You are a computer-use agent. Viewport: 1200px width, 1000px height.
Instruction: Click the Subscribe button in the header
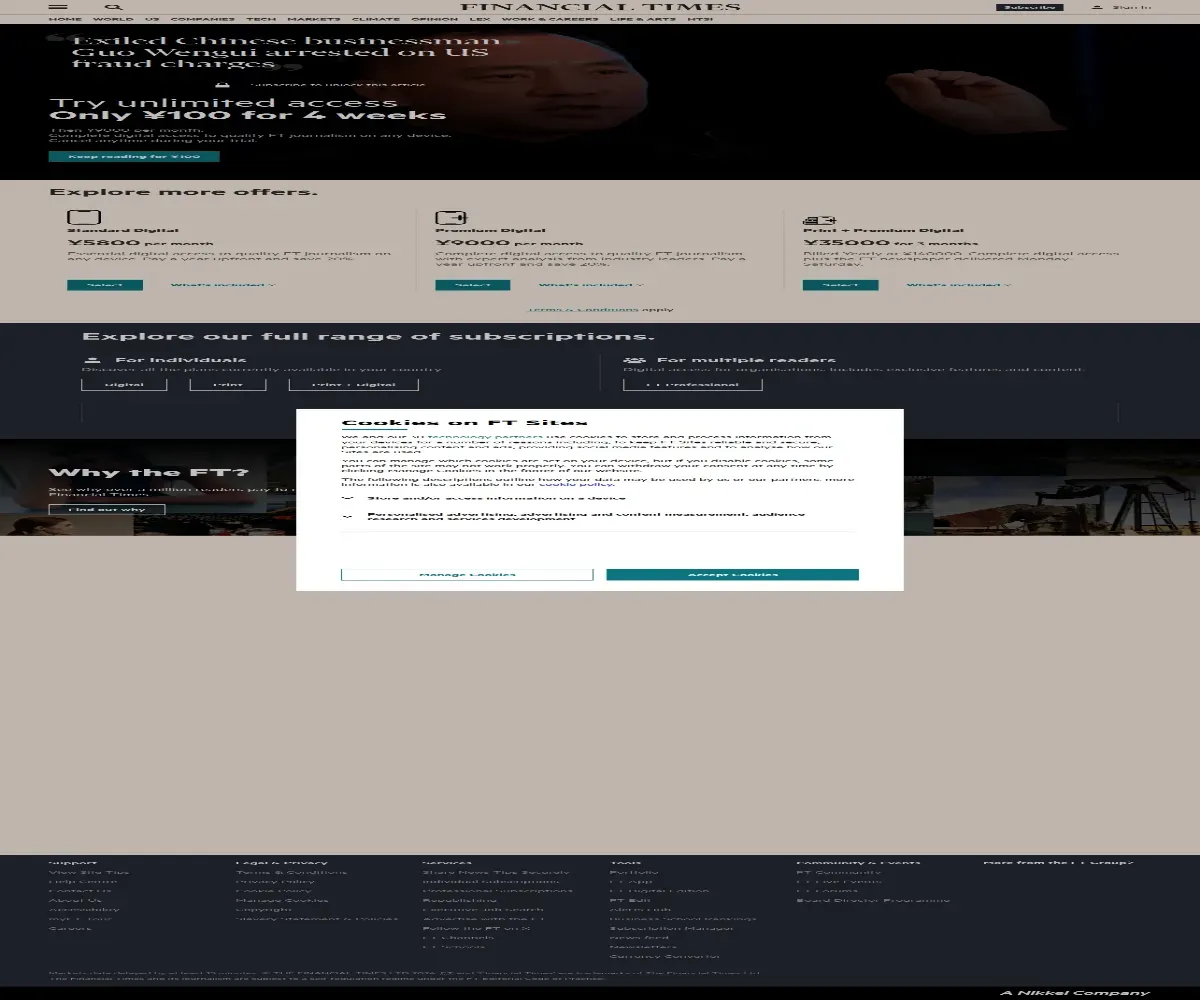[x=1029, y=7]
